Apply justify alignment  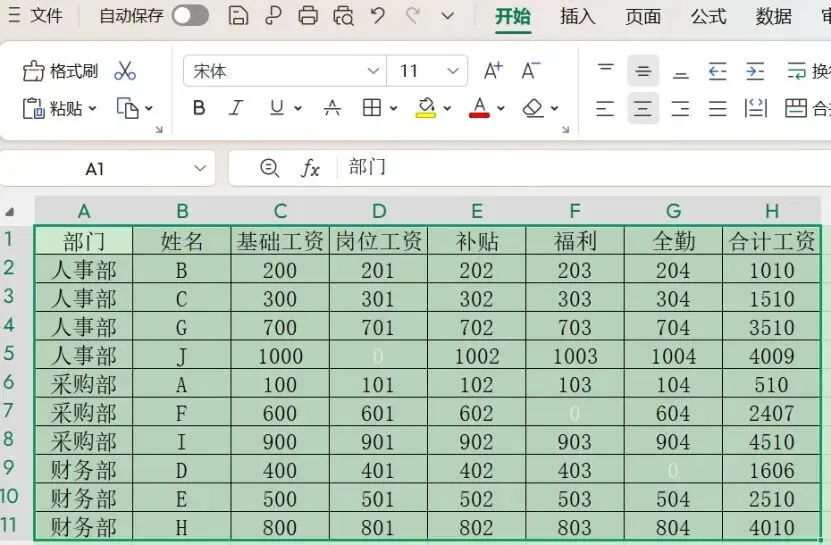click(x=718, y=108)
